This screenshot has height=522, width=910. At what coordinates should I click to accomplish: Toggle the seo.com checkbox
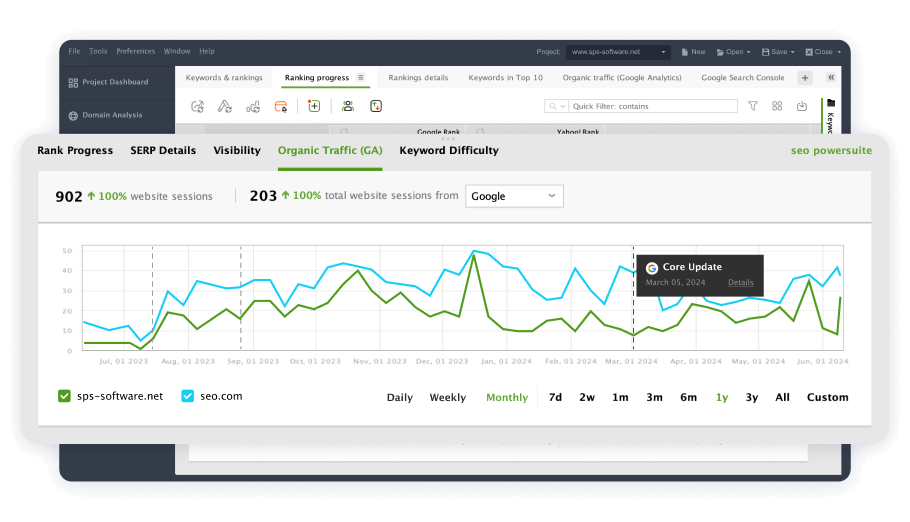click(187, 396)
